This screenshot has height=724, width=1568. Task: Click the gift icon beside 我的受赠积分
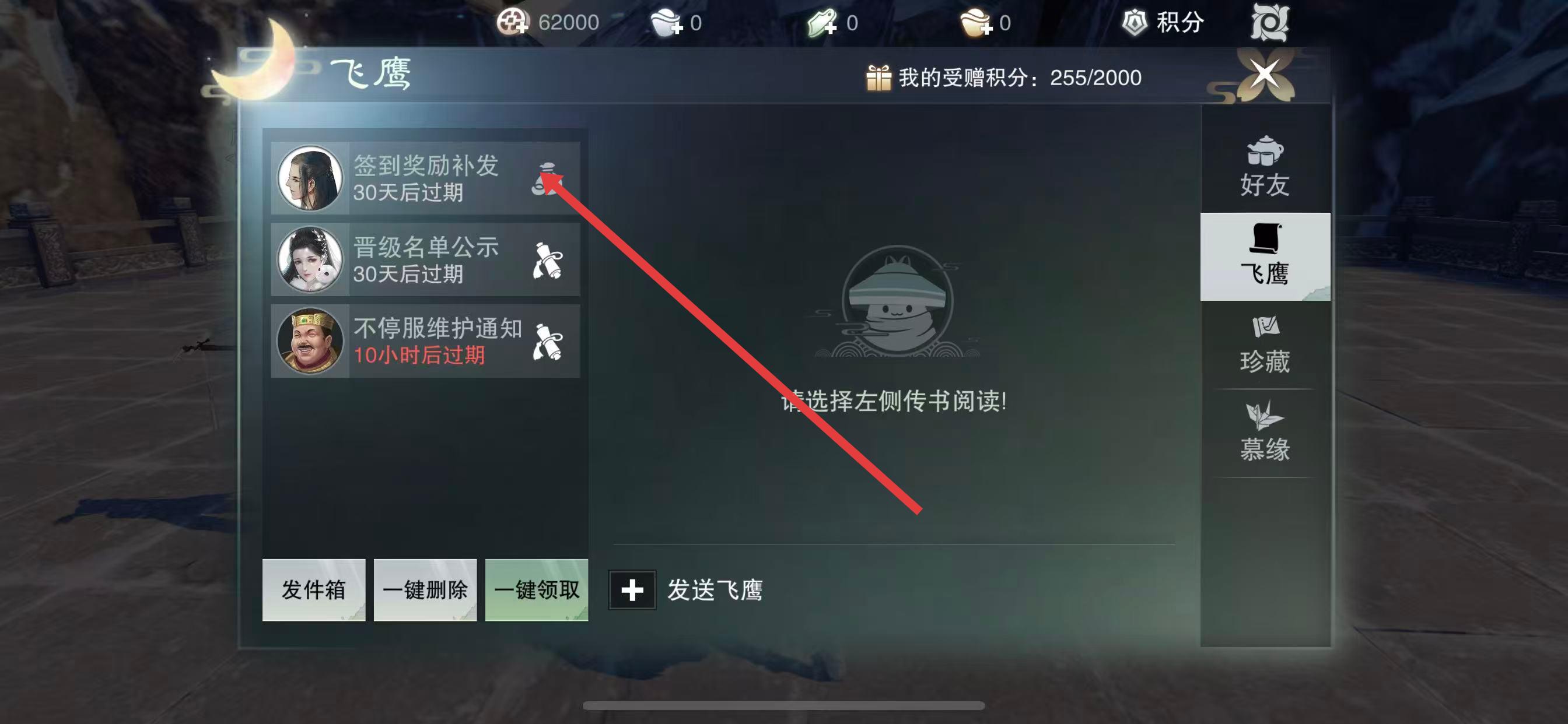[878, 78]
